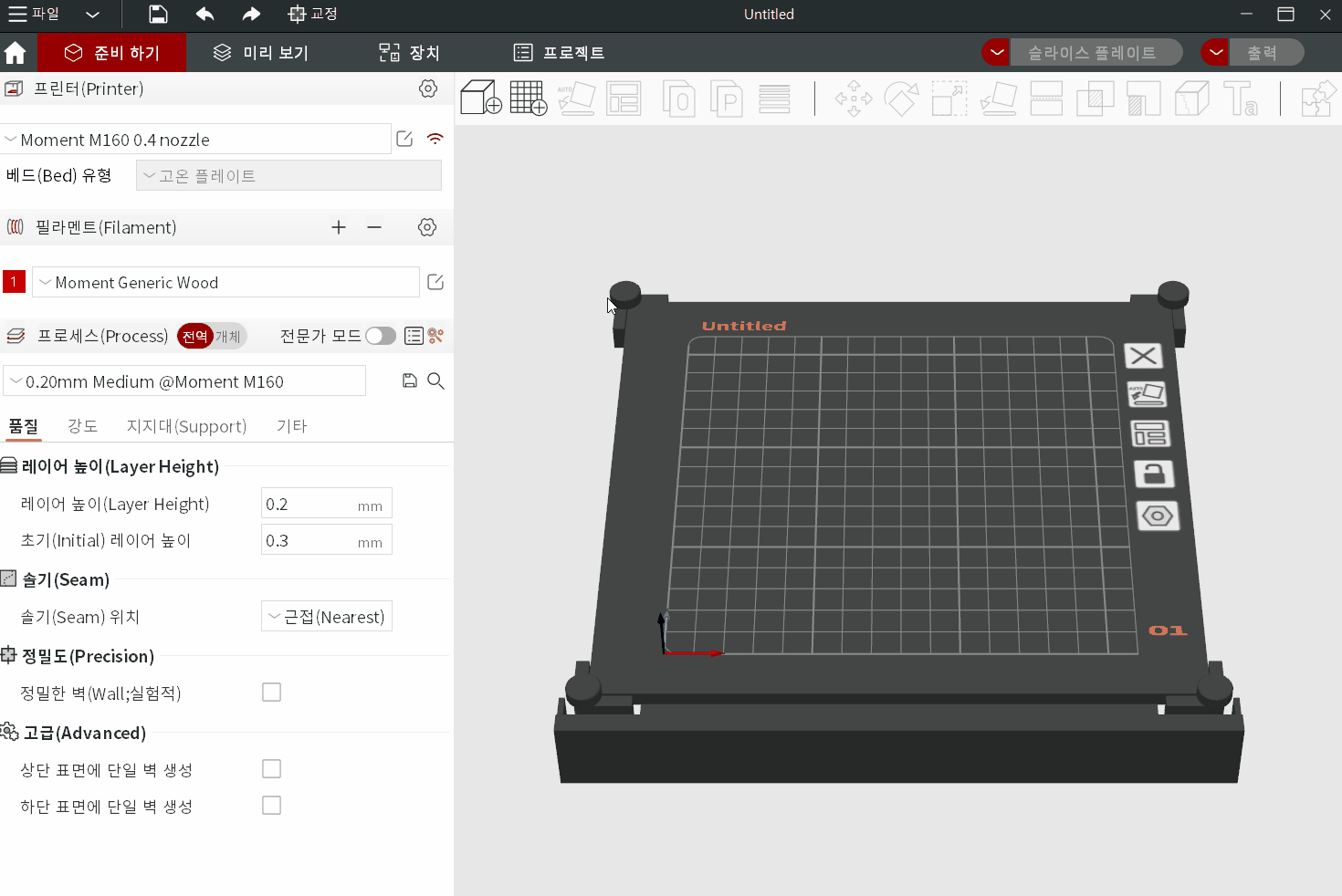Click the Add model cube icon
Viewport: 1342px width, 896px height.
coord(481,98)
